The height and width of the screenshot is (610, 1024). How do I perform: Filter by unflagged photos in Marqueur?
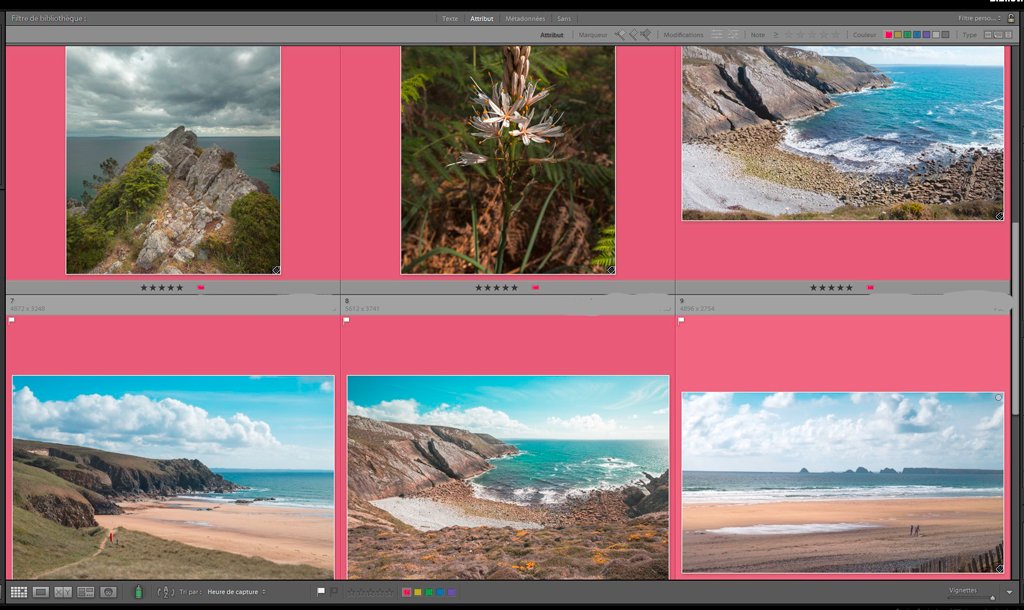click(x=633, y=35)
